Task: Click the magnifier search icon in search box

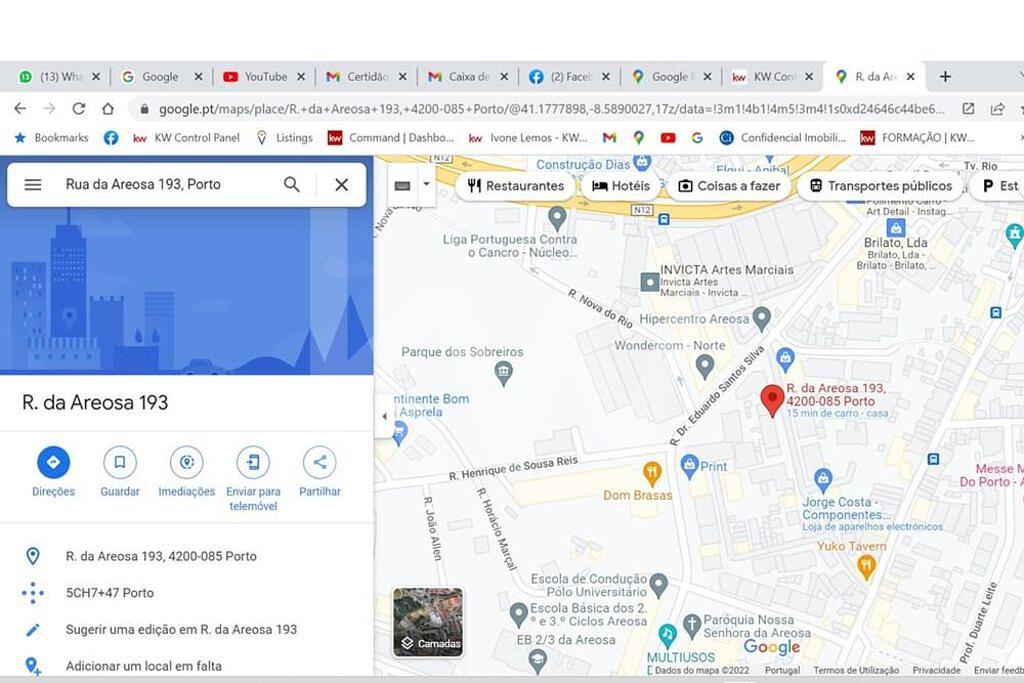Action: (x=292, y=185)
